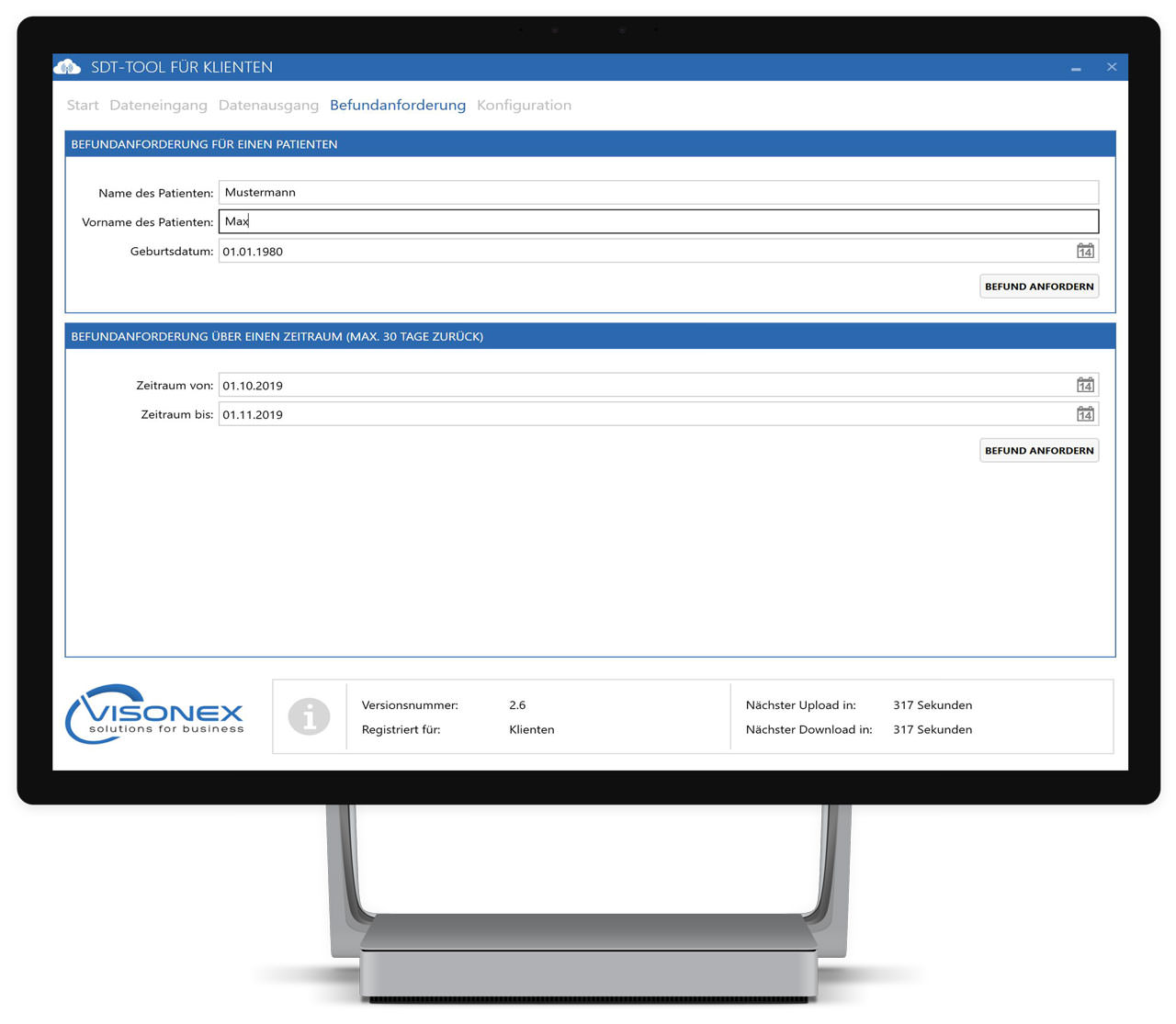Select the Befundanforderung tab

pos(398,105)
